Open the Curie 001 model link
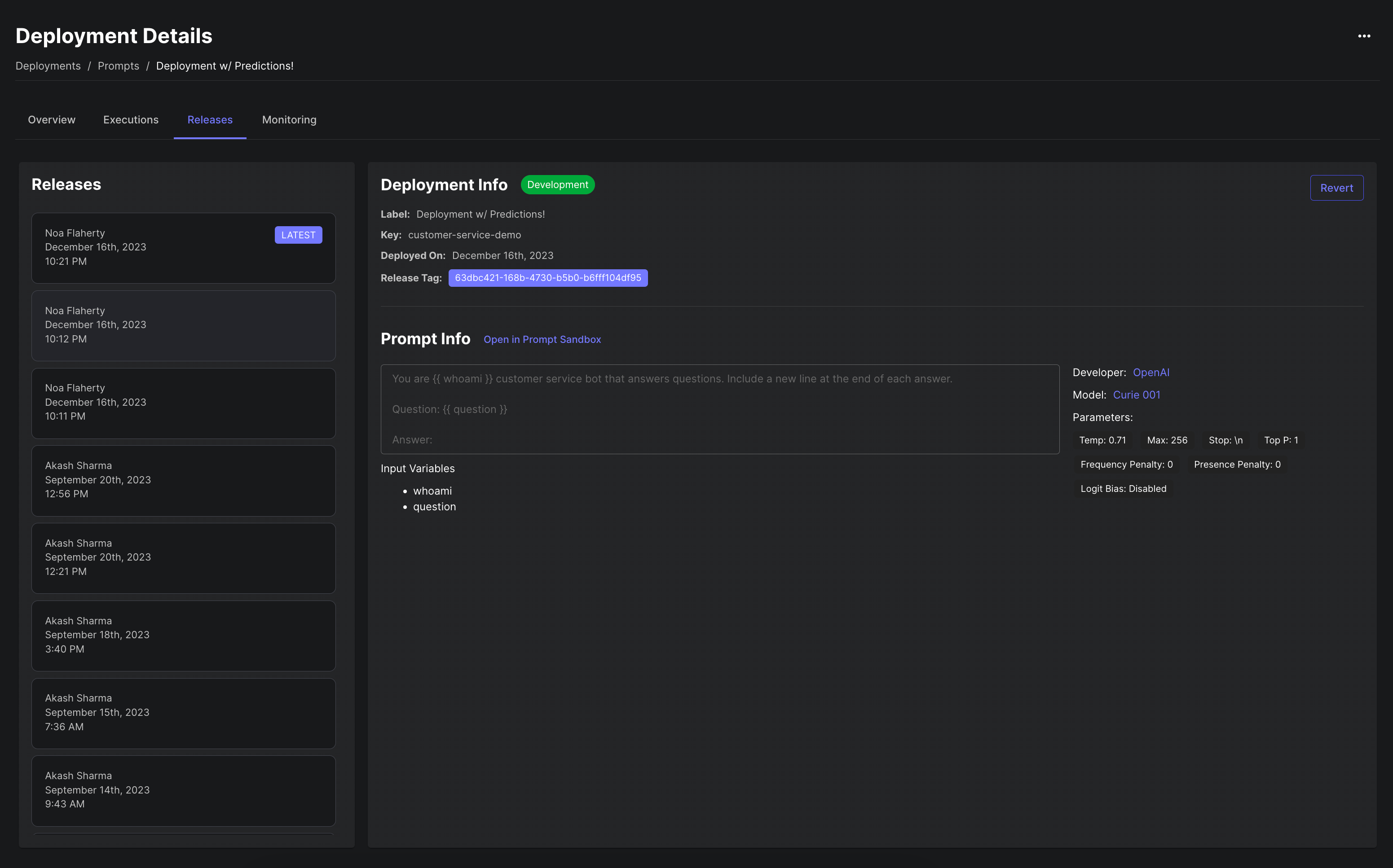1393x868 pixels. pos(1136,395)
